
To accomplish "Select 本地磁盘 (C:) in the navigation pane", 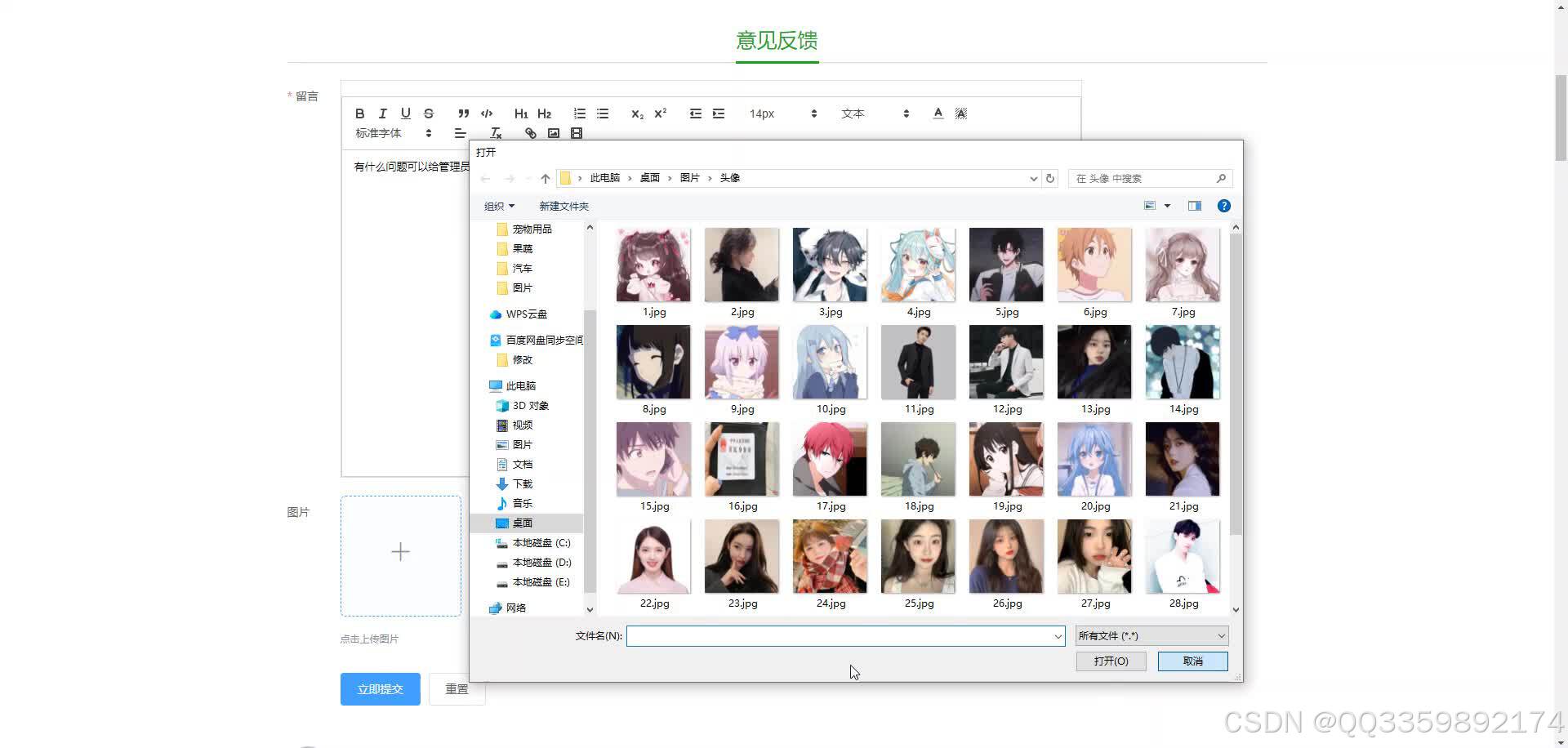I will coord(541,543).
